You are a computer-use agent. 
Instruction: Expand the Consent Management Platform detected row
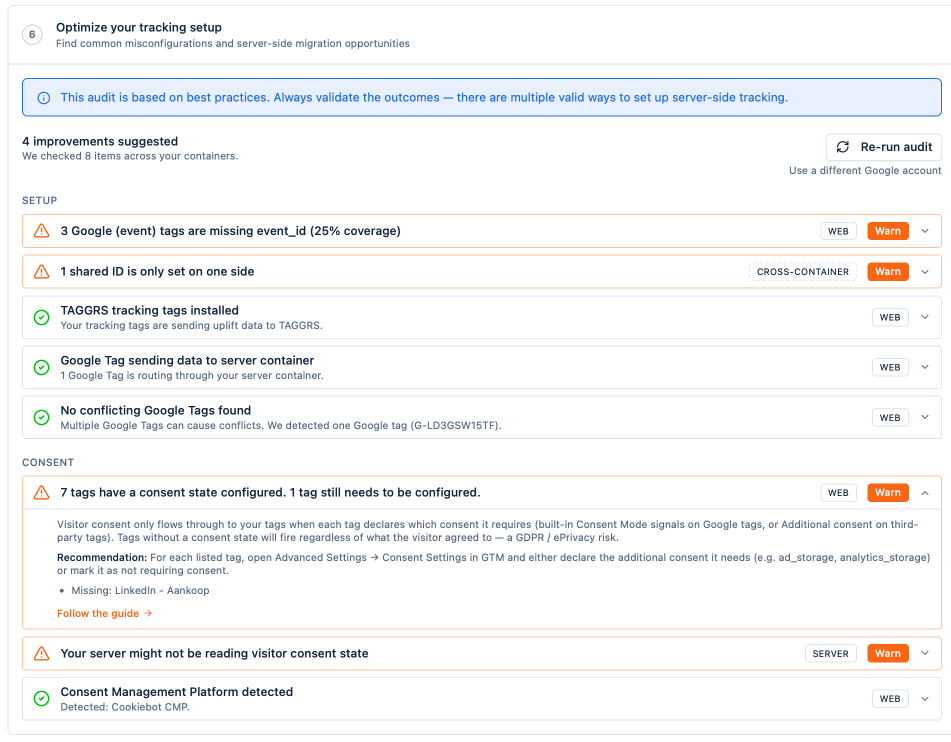(x=925, y=698)
